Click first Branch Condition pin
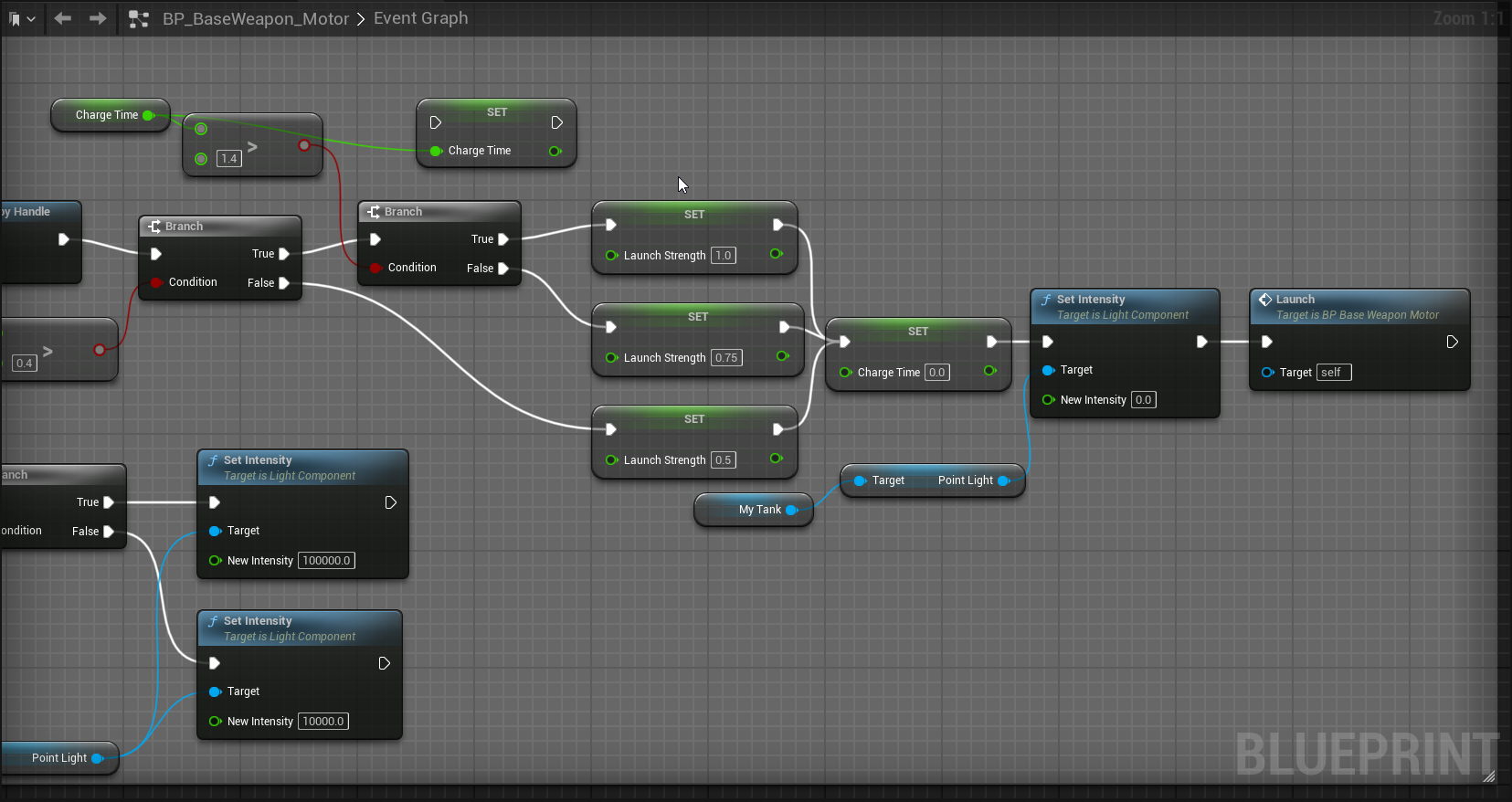 (156, 282)
